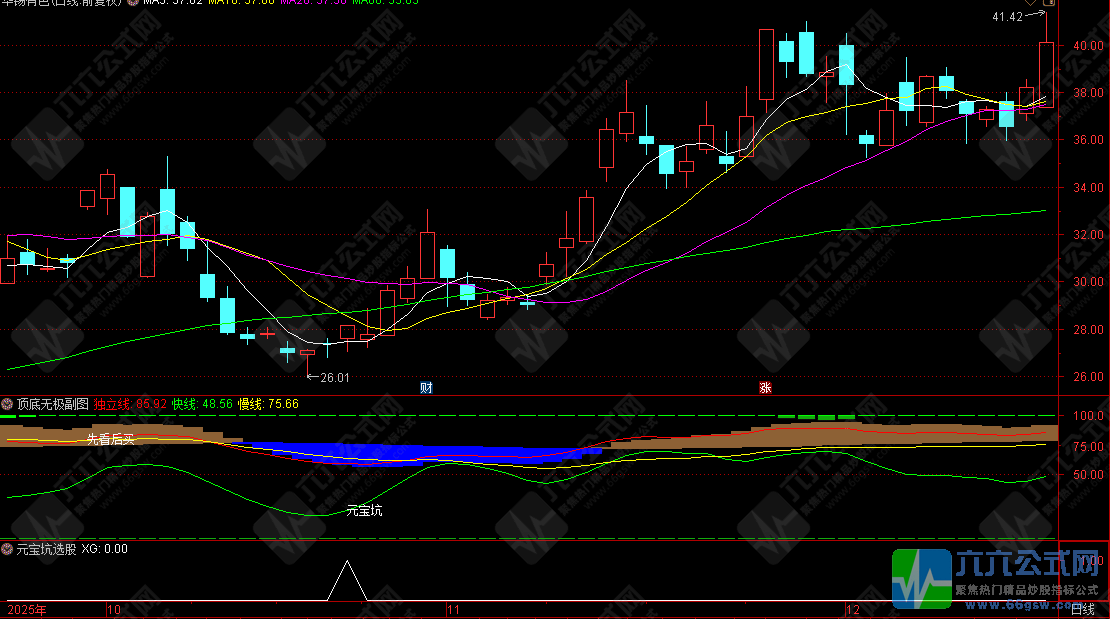This screenshot has height=619, width=1110.
Task: Click the 涨 event marker icon
Action: (766, 387)
